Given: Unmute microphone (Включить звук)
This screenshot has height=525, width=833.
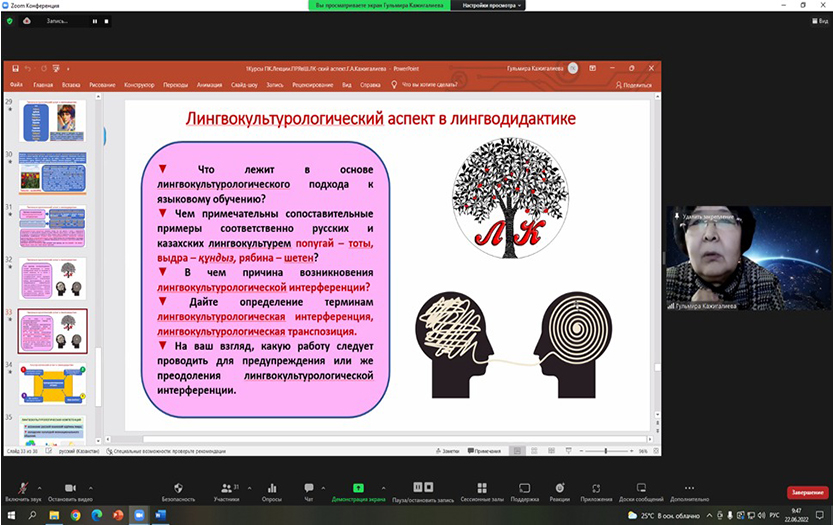Looking at the screenshot, I should [x=22, y=486].
